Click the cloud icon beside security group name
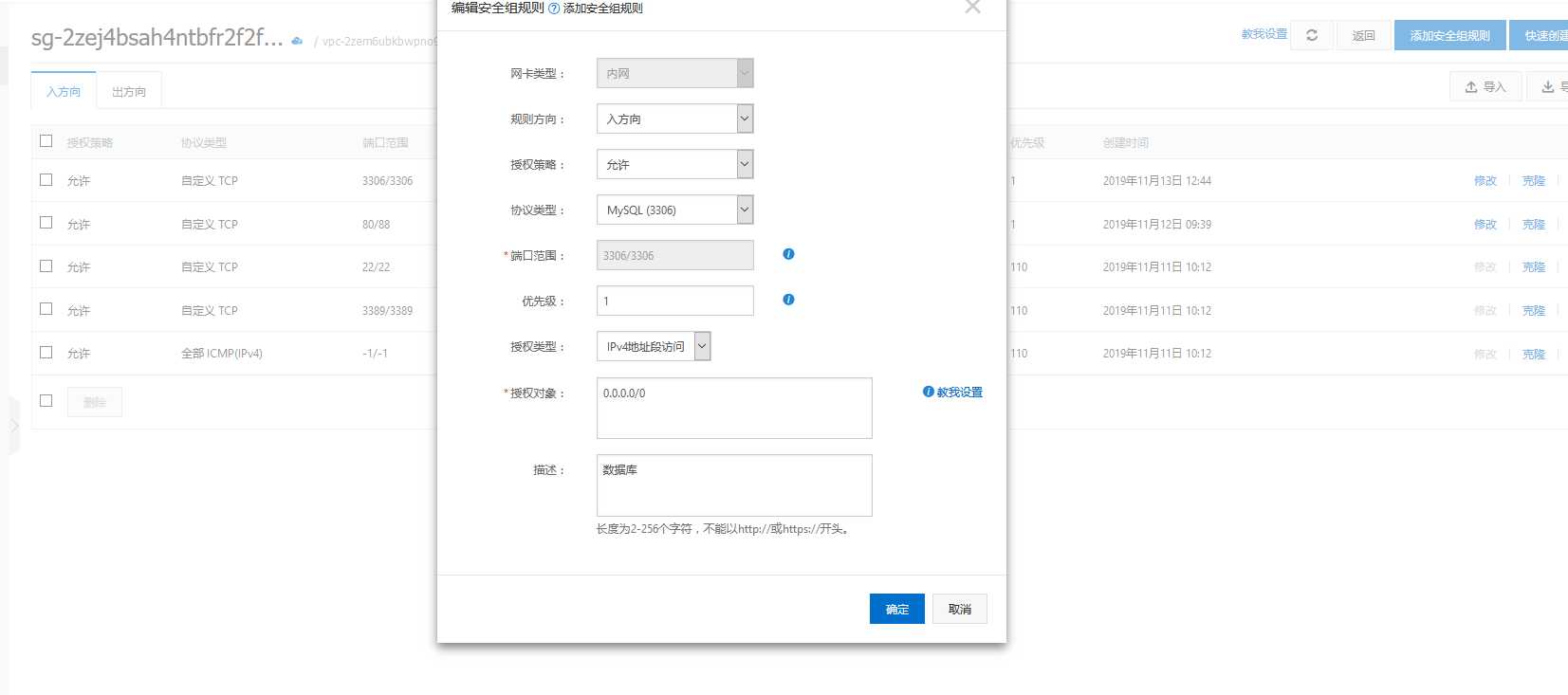The image size is (1568, 695). 297,41
